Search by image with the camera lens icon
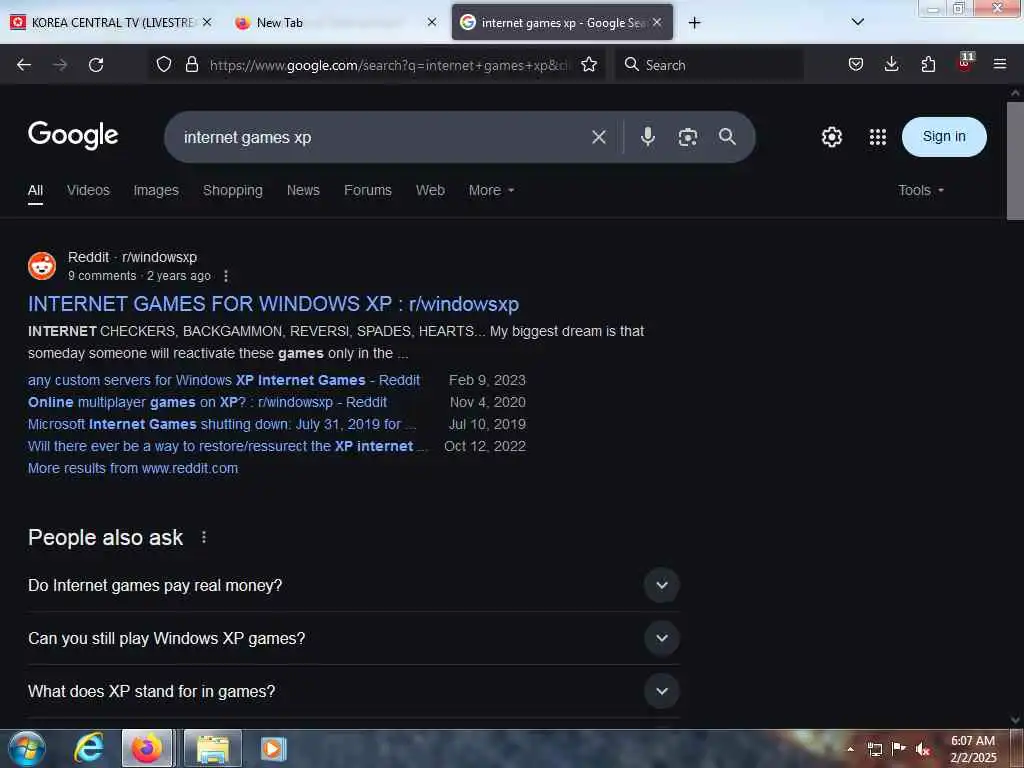1024x768 pixels. (x=687, y=137)
